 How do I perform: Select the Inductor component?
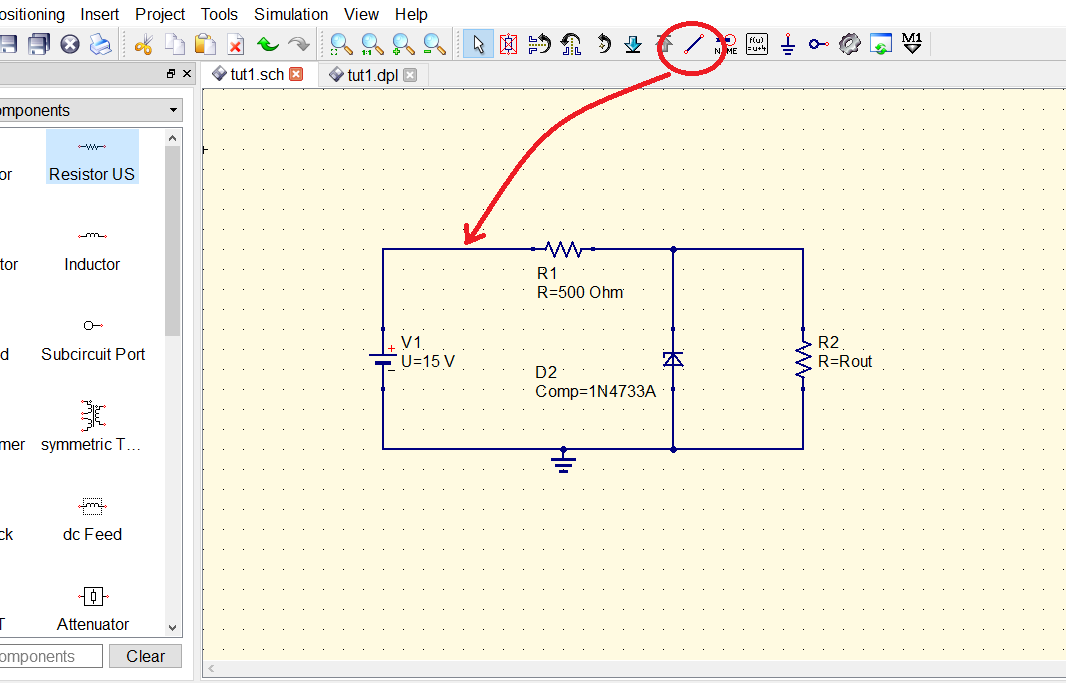[92, 250]
